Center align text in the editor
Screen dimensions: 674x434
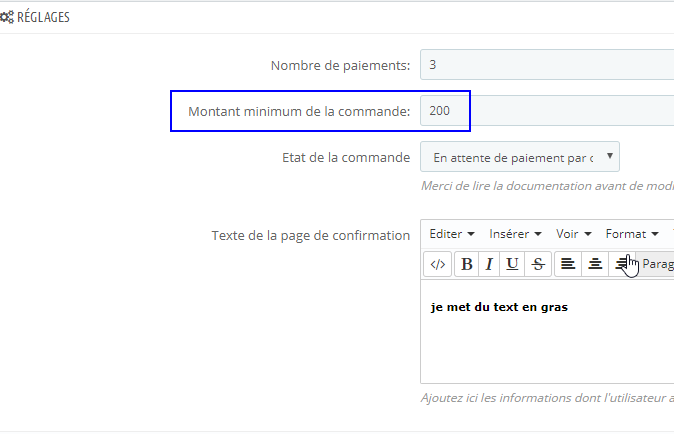(595, 264)
